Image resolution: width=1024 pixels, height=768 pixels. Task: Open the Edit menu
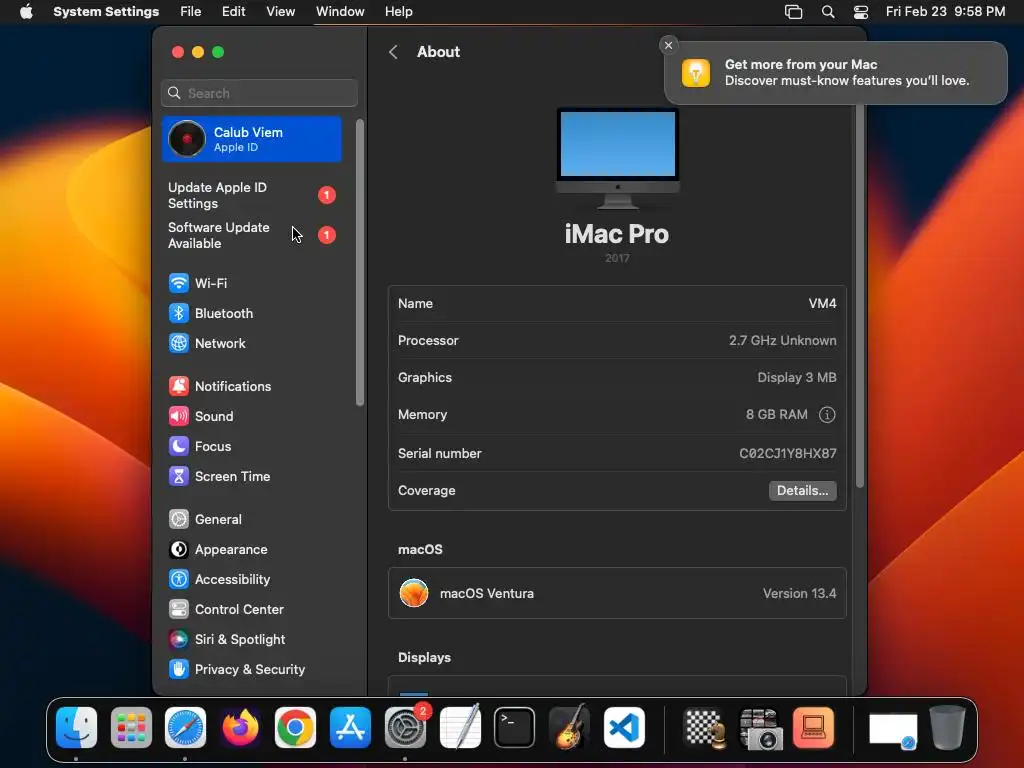pyautogui.click(x=234, y=12)
